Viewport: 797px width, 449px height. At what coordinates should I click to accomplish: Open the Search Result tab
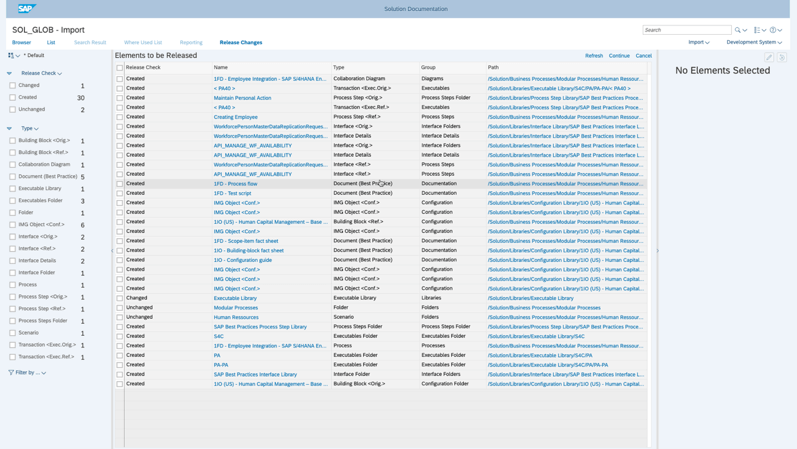click(90, 42)
